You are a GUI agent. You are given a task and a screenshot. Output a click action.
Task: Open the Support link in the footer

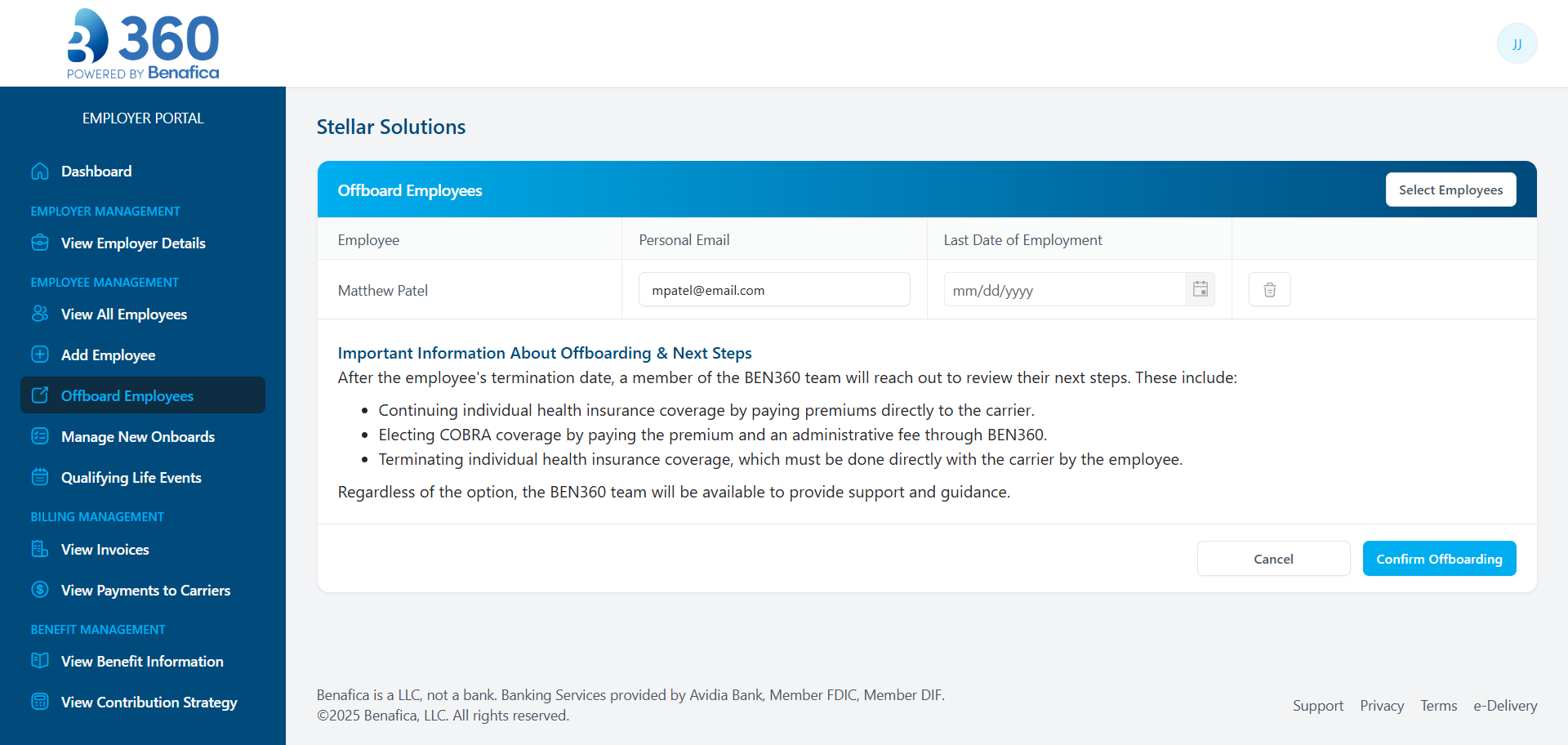1318,705
